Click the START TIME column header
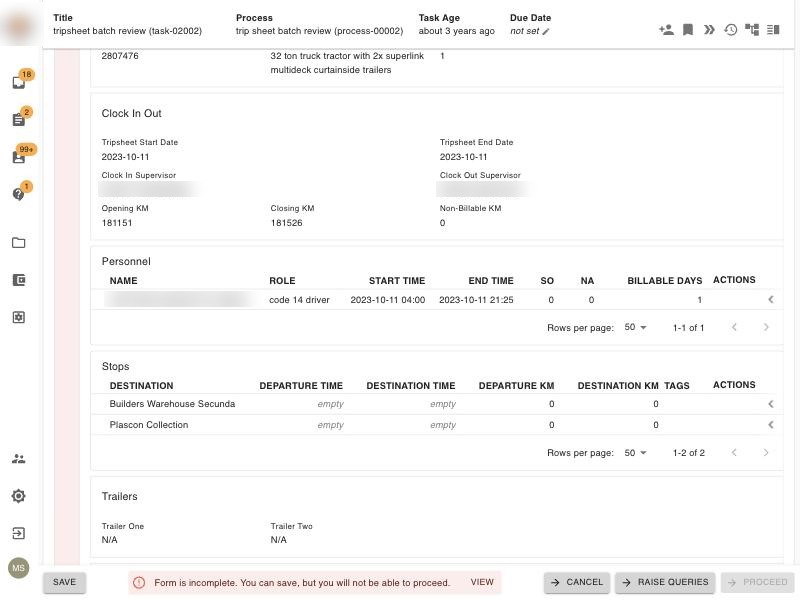Viewport: 800px width, 600px height. (x=397, y=281)
